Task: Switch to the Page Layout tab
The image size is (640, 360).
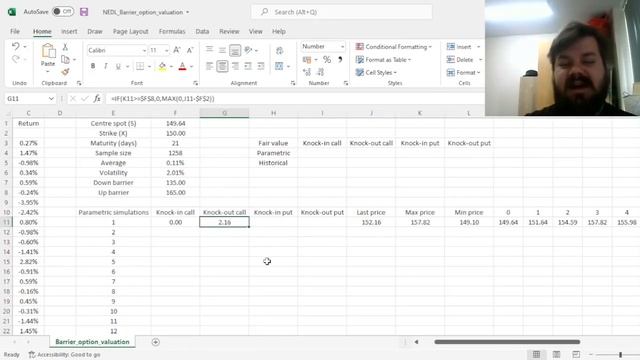Action: point(131,31)
